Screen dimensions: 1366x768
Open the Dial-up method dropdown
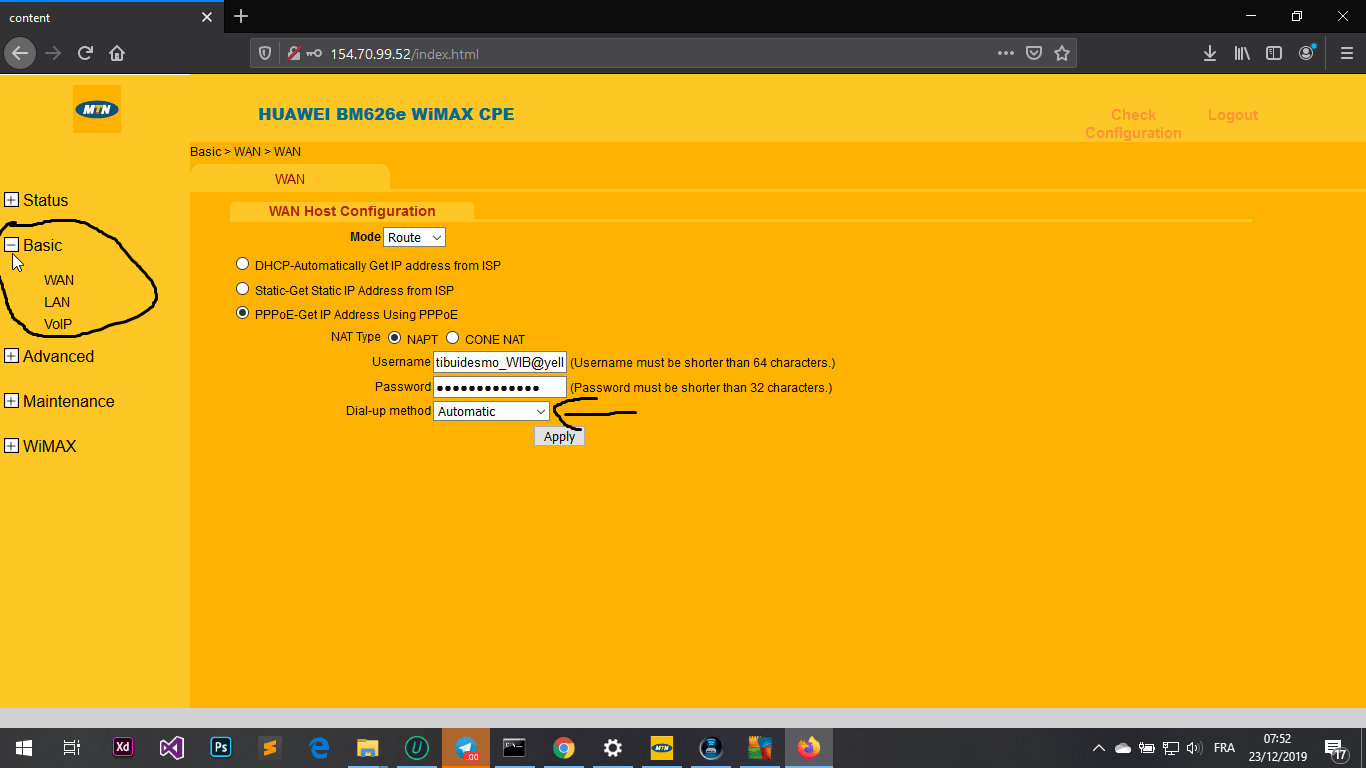[x=491, y=411]
